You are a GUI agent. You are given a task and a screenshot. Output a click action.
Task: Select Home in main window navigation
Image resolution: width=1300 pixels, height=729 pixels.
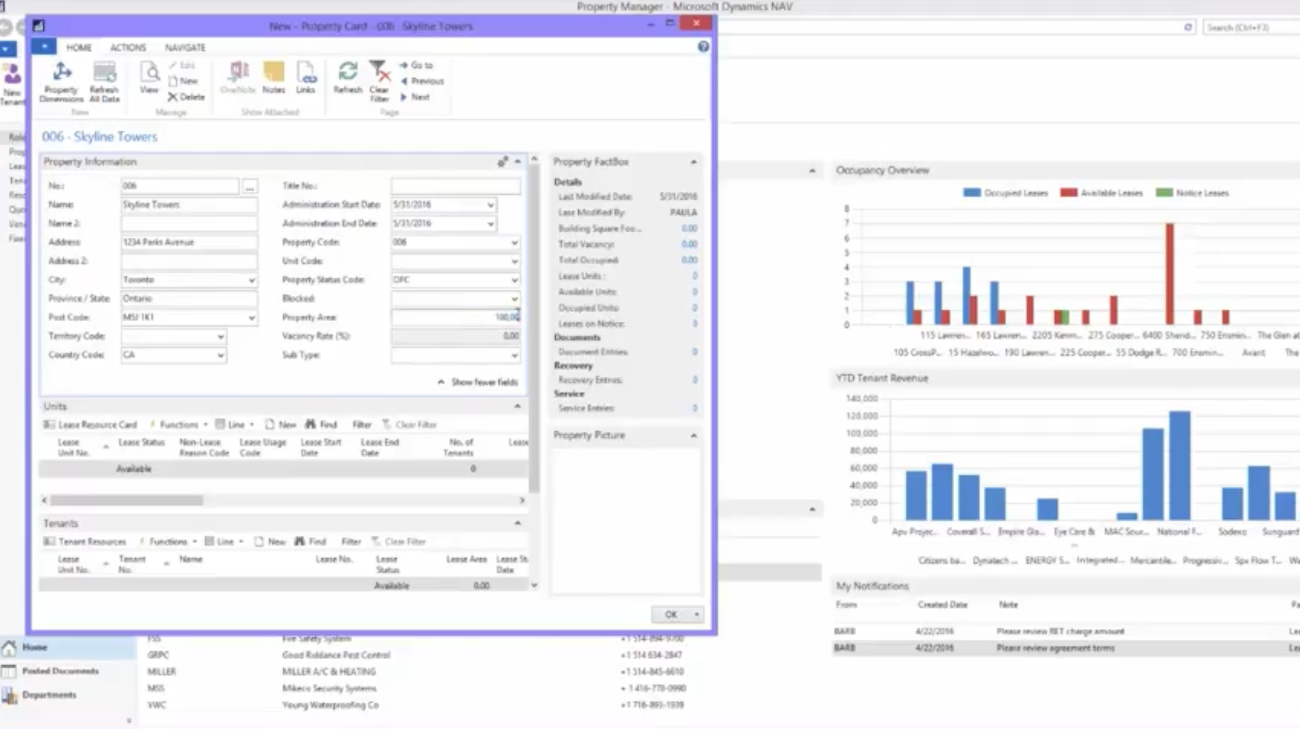click(x=68, y=647)
